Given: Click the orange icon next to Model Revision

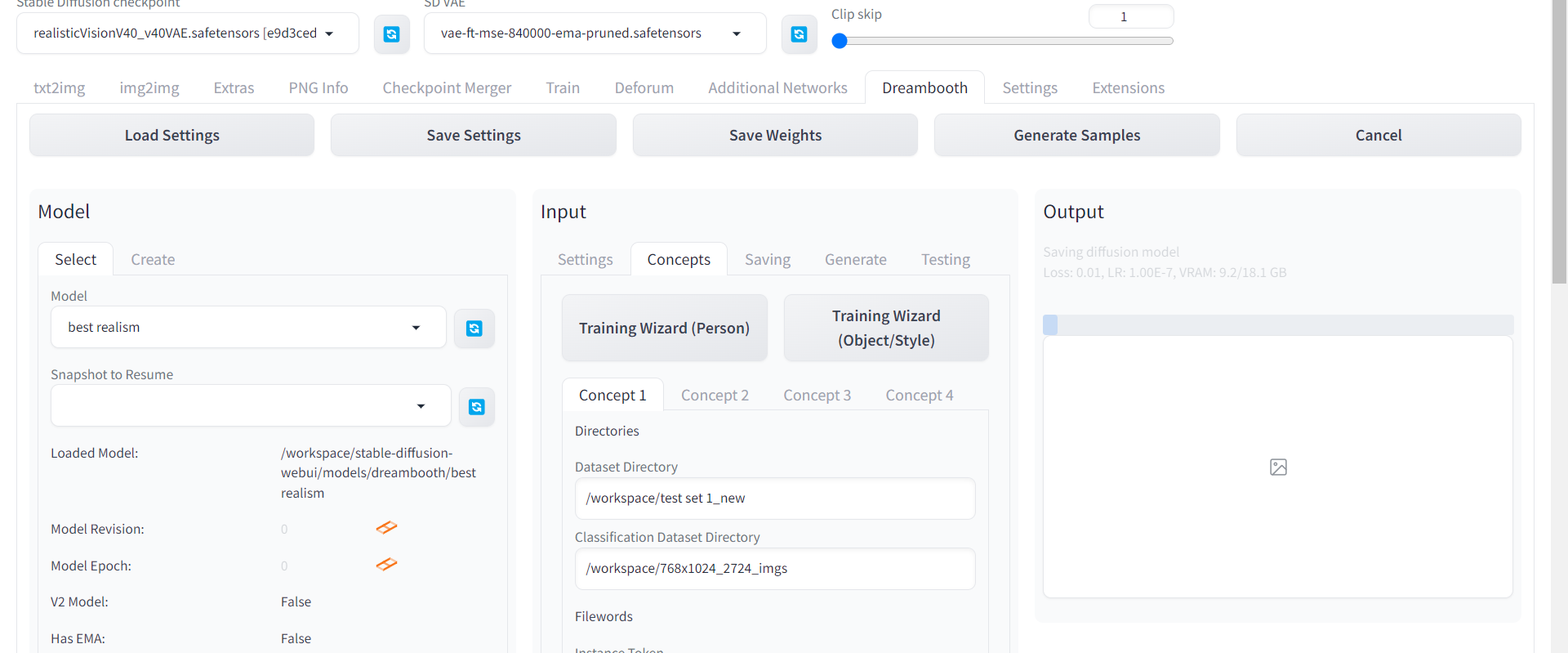Looking at the screenshot, I should [386, 528].
